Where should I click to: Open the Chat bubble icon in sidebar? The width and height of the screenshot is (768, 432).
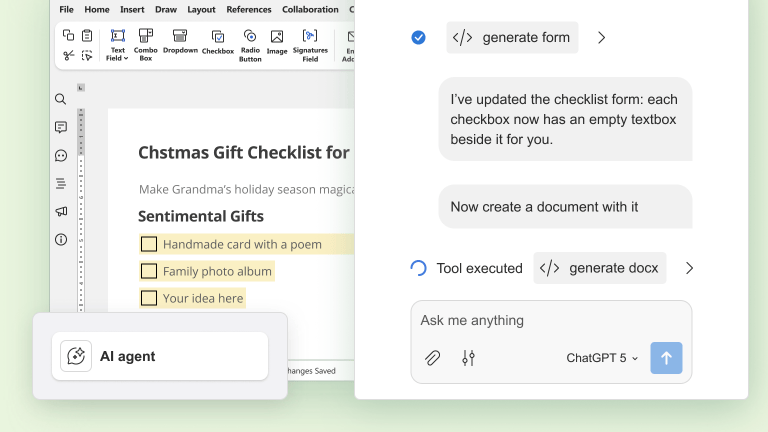(61, 156)
